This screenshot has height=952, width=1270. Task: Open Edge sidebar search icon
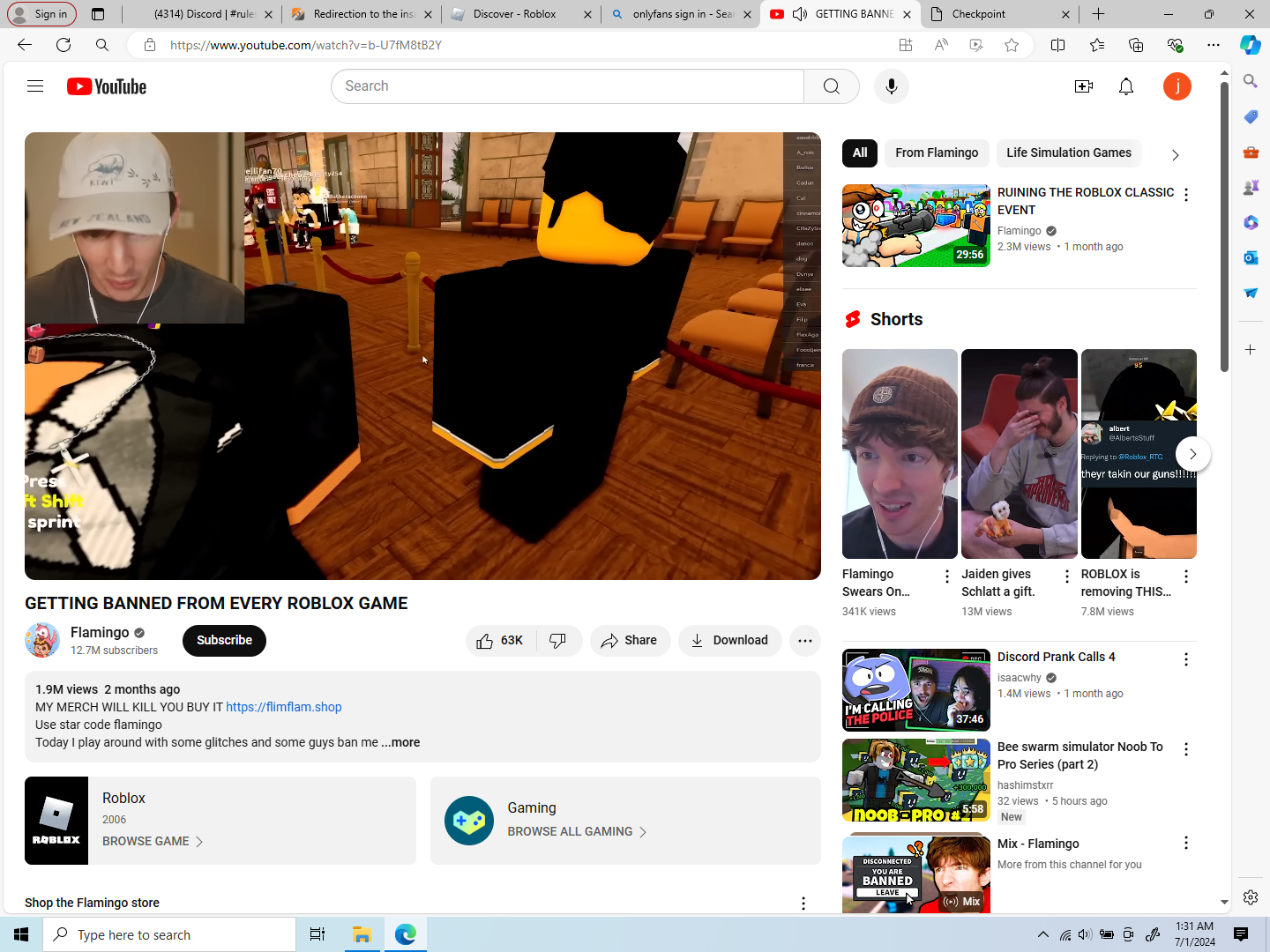click(1251, 81)
